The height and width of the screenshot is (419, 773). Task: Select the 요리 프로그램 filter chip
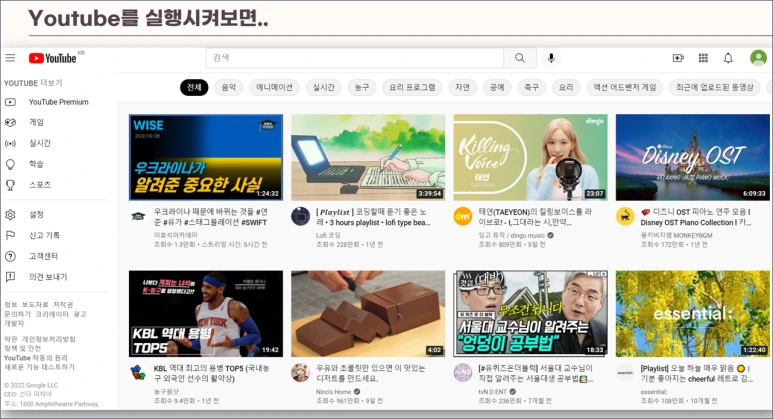click(x=412, y=87)
